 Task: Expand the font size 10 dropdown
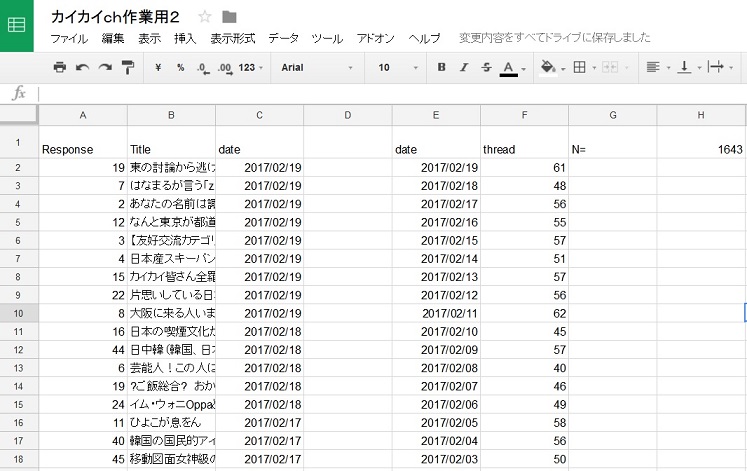tap(397, 67)
